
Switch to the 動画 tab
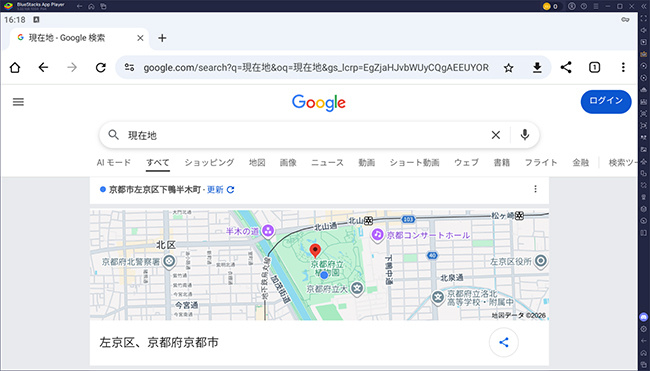[x=367, y=162]
